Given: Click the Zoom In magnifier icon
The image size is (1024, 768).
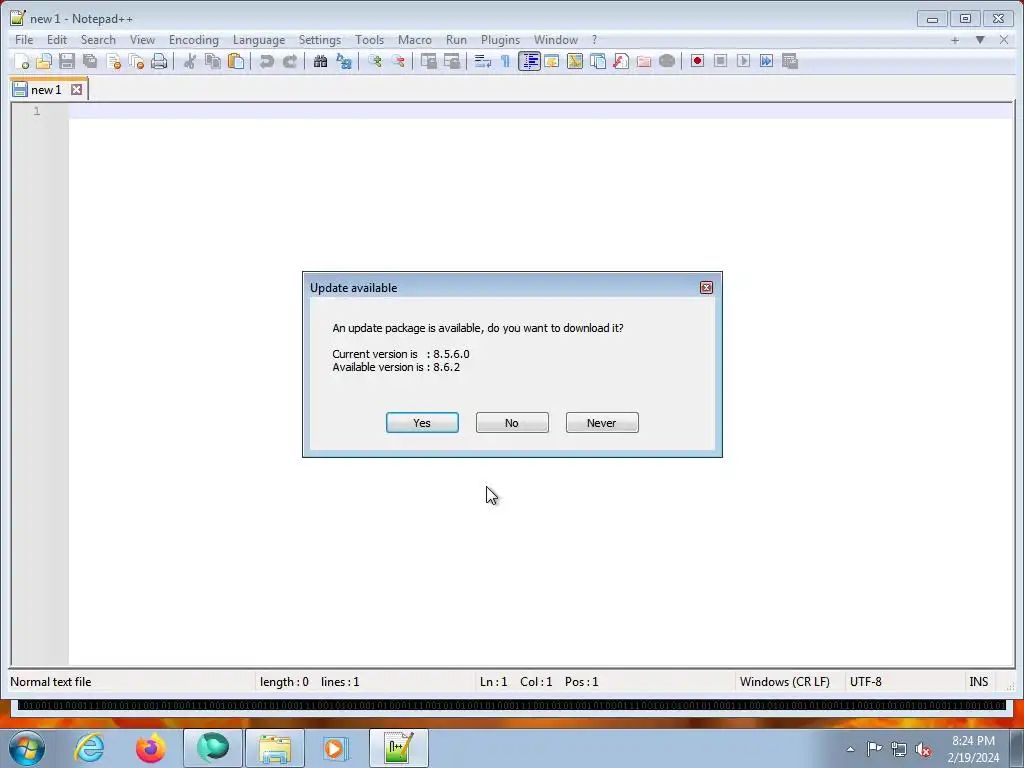Looking at the screenshot, I should pos(374,61).
